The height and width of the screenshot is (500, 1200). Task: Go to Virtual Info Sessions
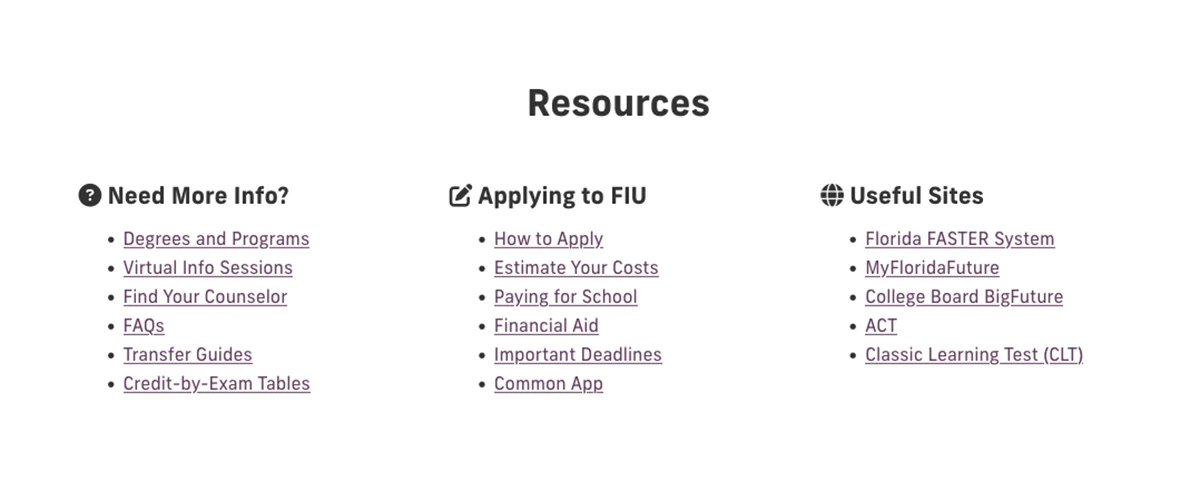[x=208, y=268]
